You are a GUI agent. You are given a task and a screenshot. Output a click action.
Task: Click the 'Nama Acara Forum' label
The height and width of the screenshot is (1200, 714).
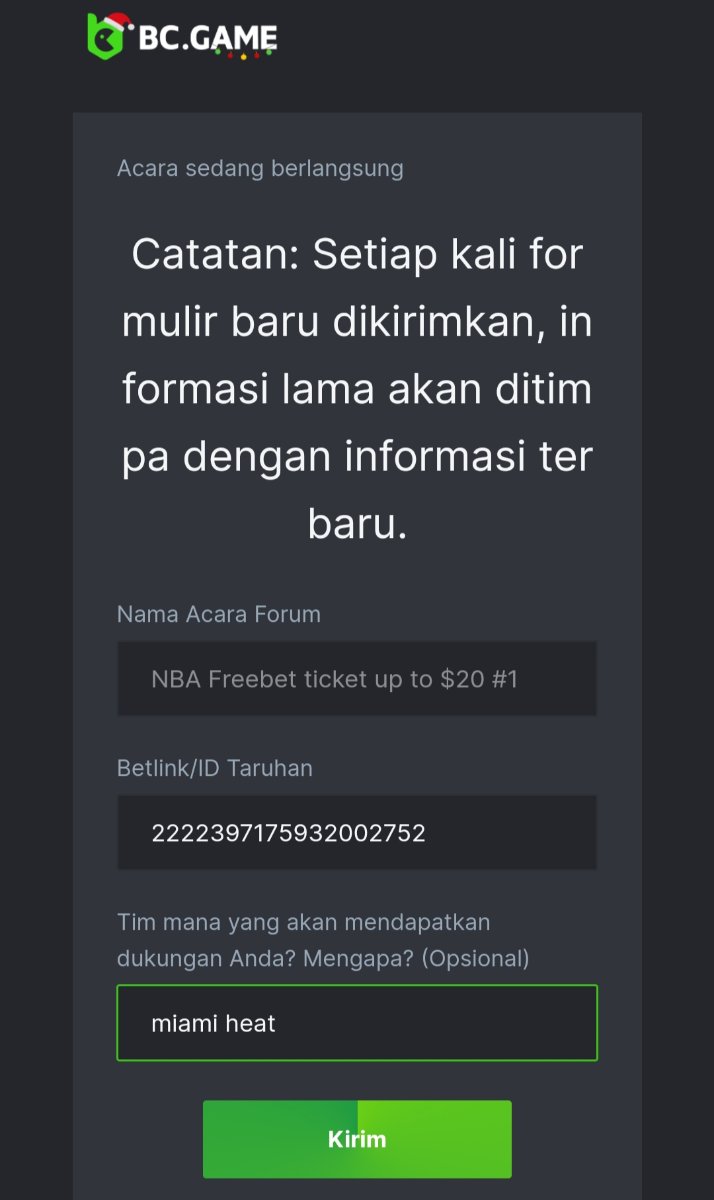[x=219, y=614]
